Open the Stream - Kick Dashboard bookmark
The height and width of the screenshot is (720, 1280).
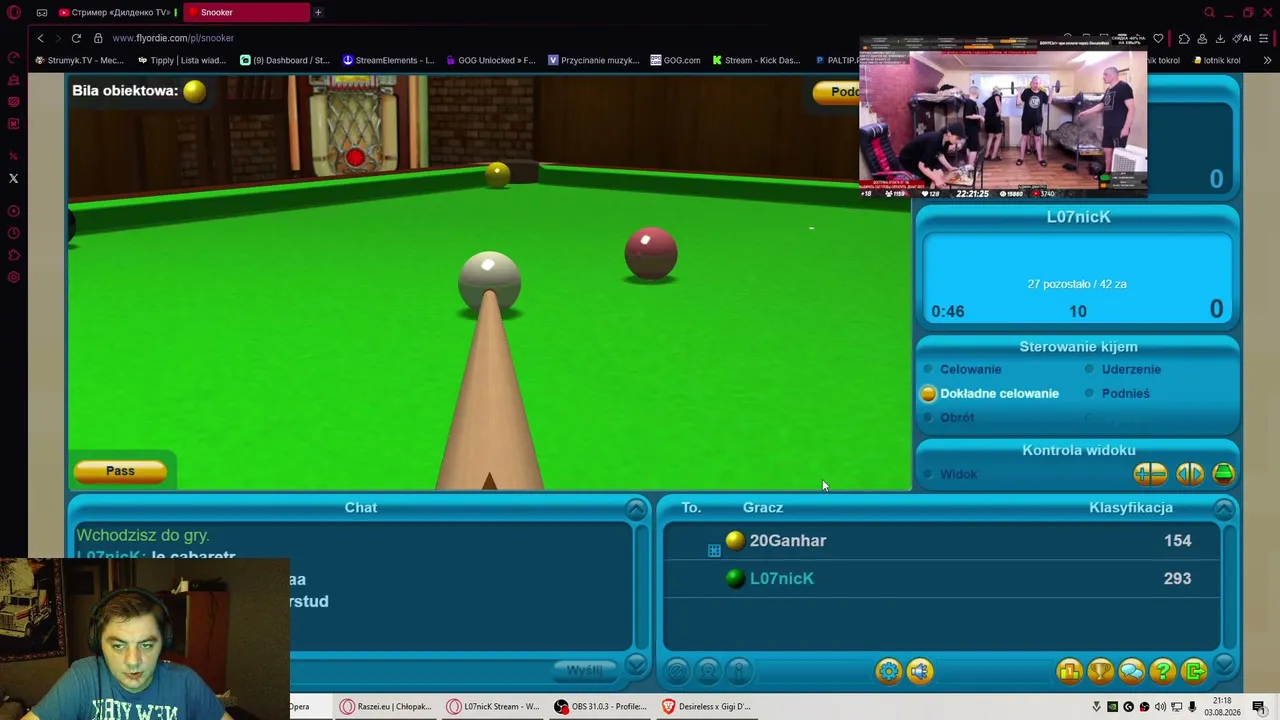[756, 60]
